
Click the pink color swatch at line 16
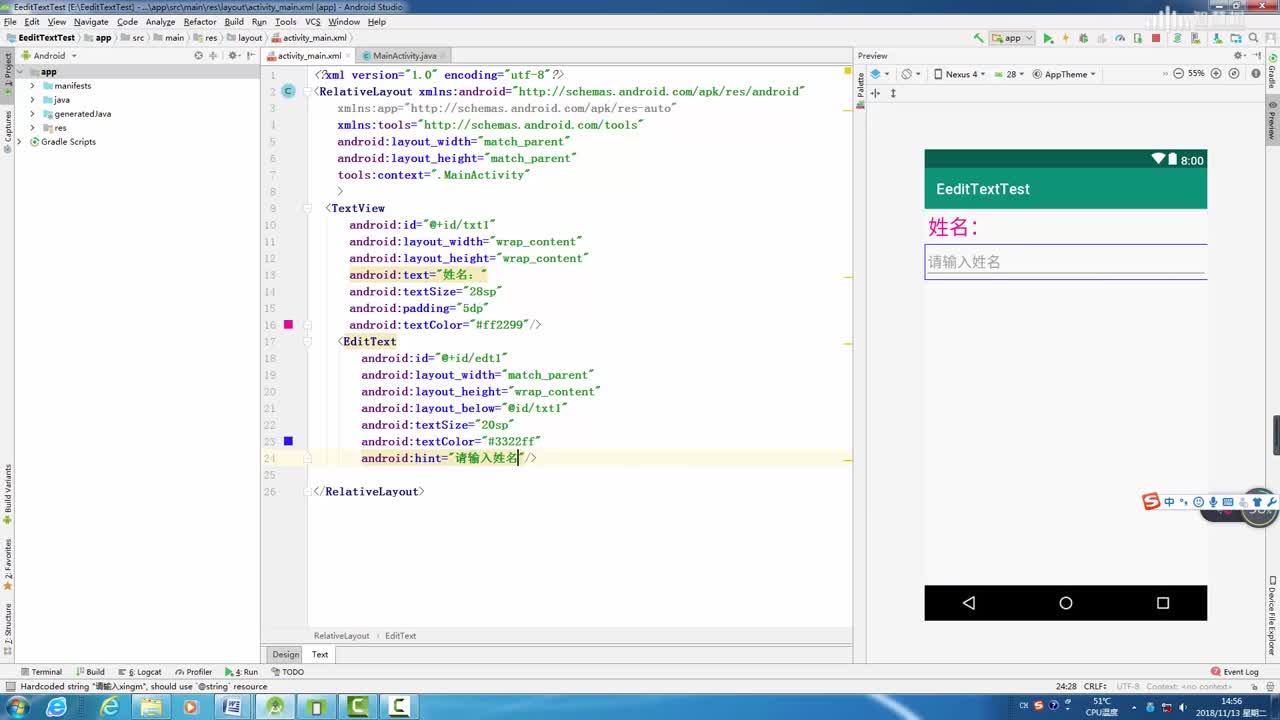(288, 324)
